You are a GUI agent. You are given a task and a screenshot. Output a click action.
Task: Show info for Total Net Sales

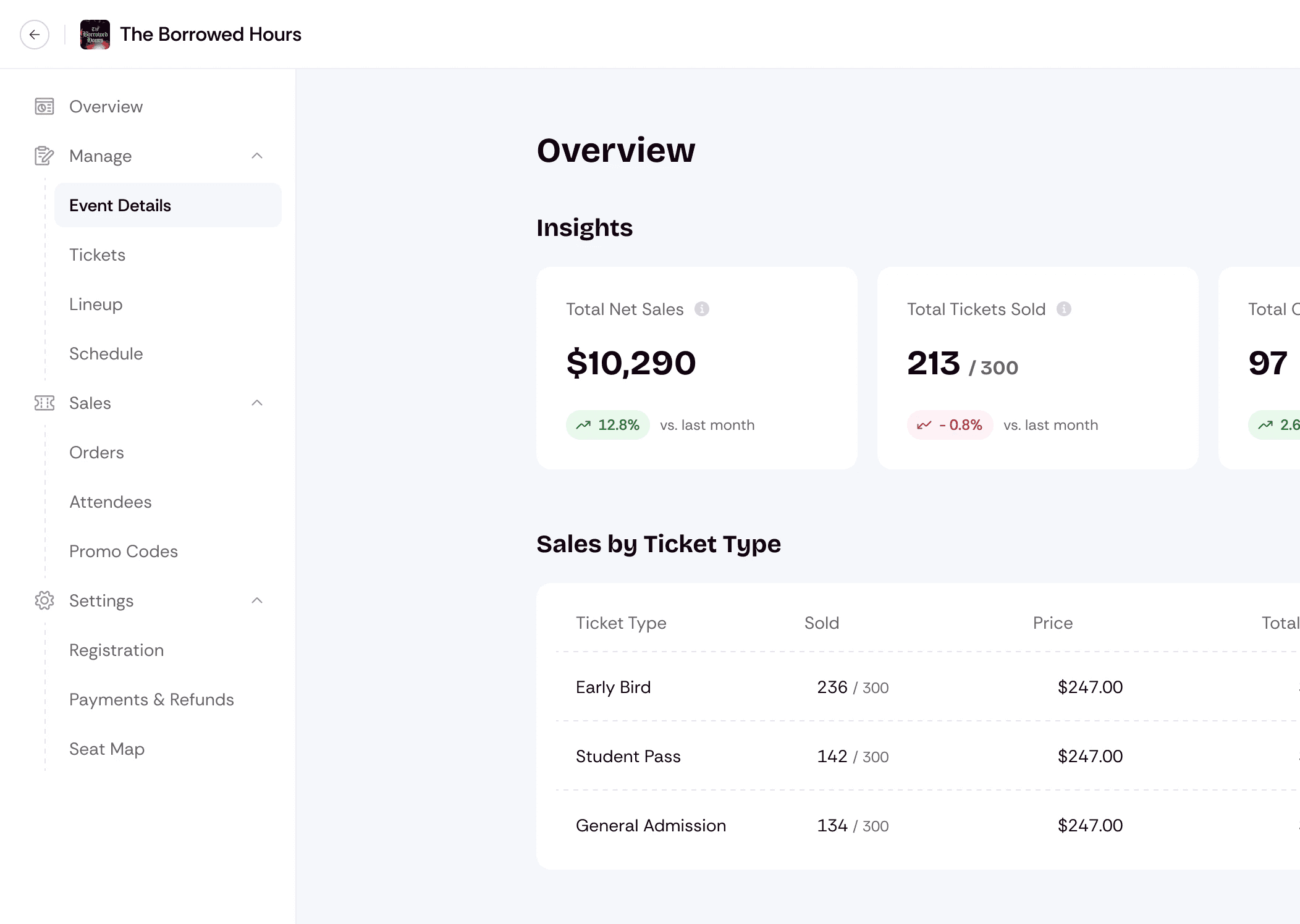(x=702, y=309)
